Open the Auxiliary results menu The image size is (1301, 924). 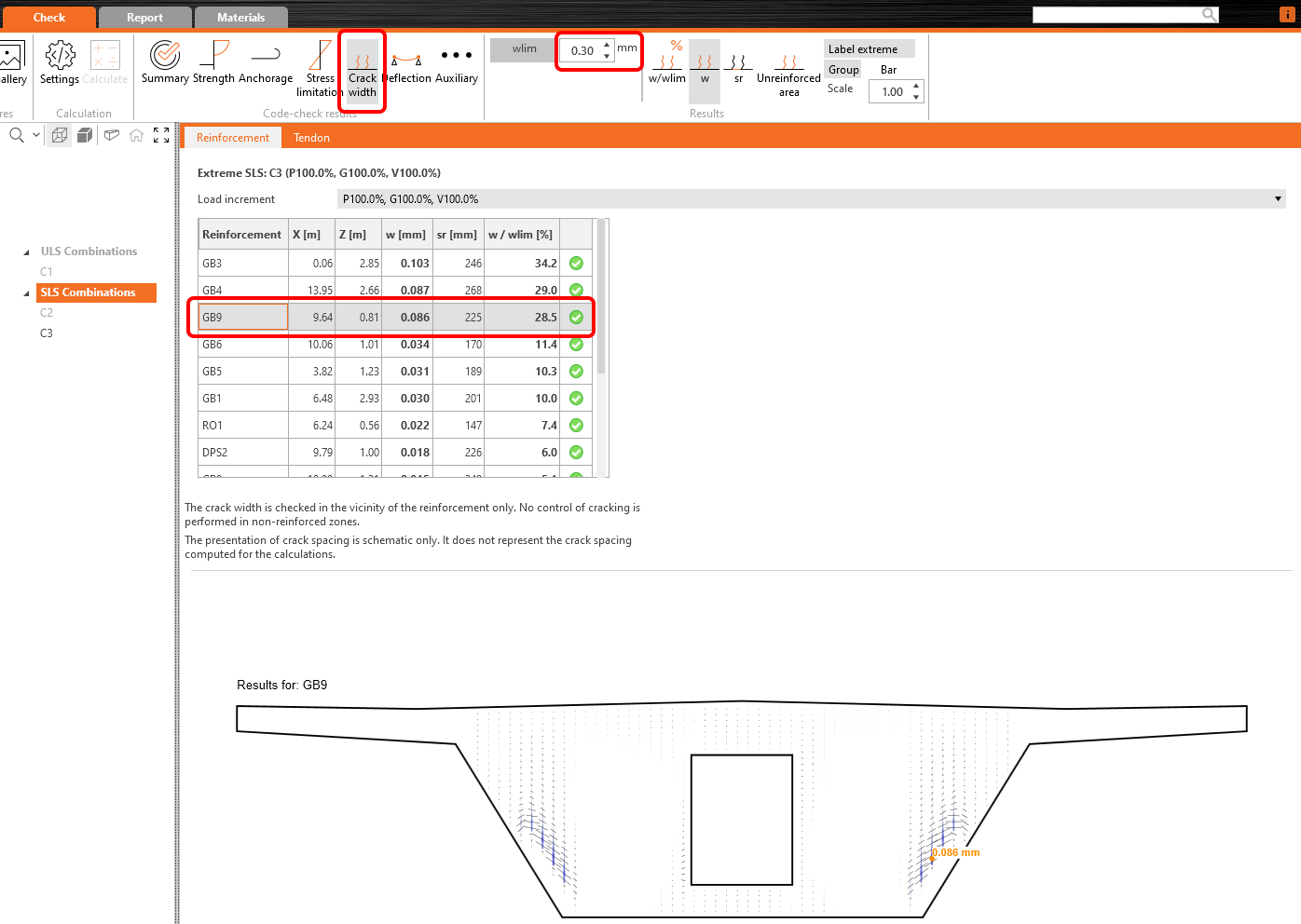pos(457,63)
